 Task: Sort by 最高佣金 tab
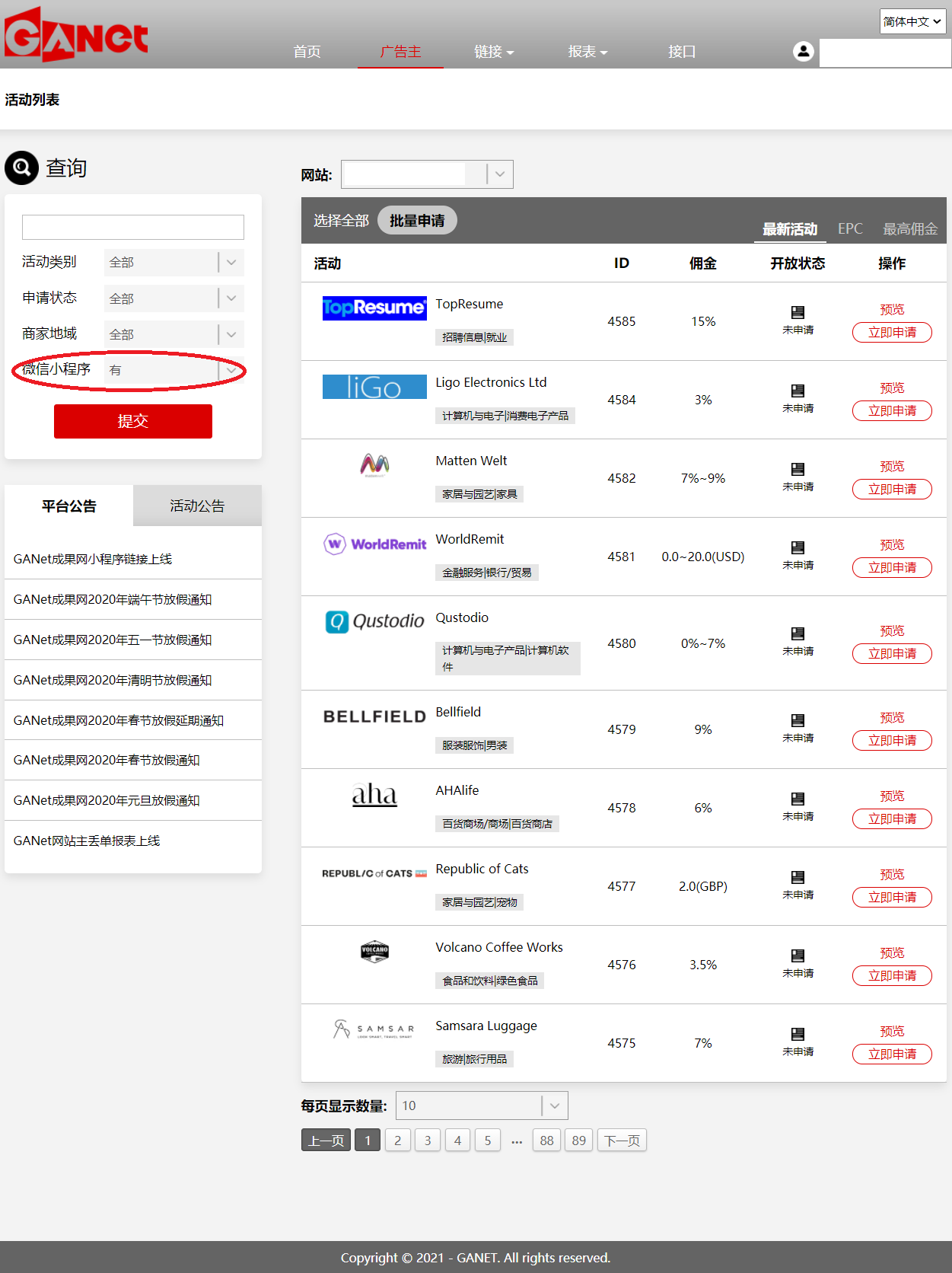pos(910,229)
